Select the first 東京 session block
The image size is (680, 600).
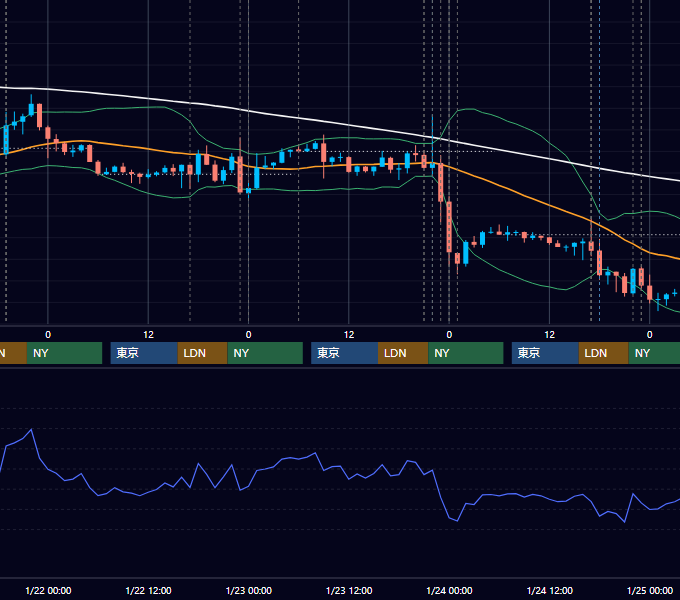coord(144,353)
